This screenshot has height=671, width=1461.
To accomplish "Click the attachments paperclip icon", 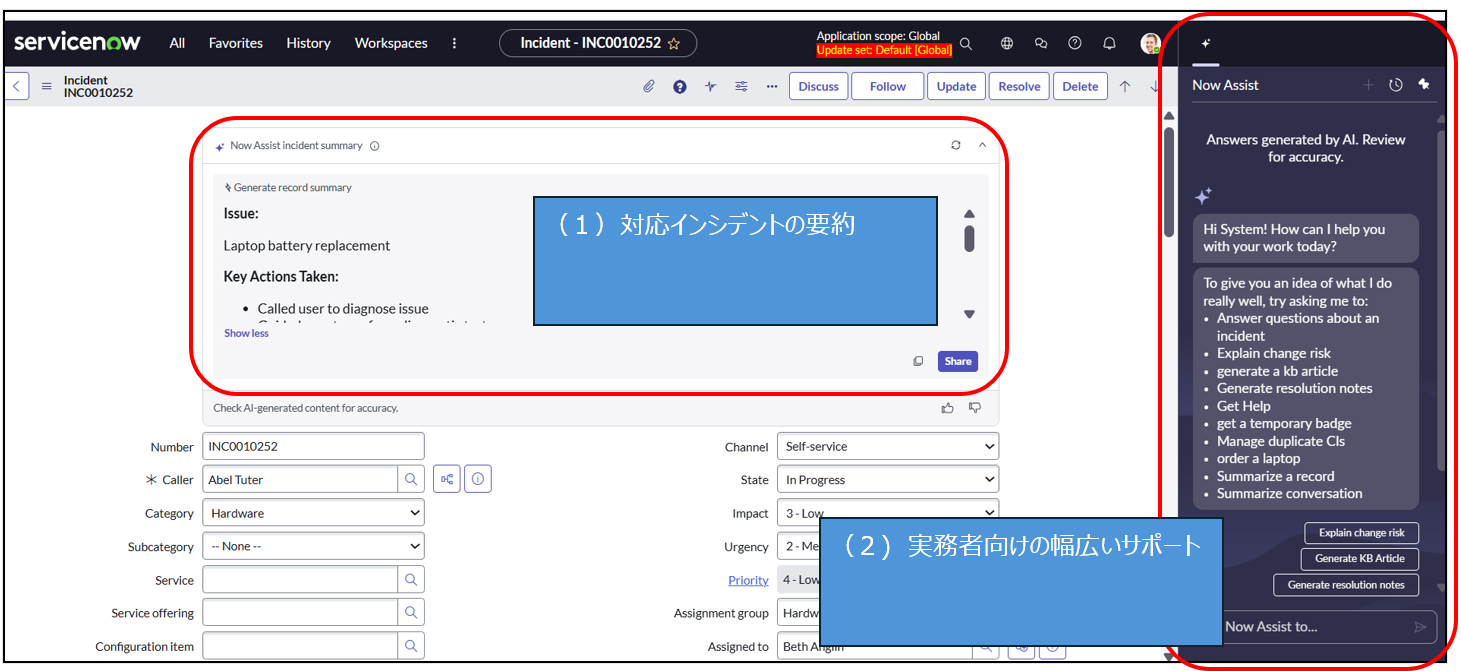I will pyautogui.click(x=648, y=86).
